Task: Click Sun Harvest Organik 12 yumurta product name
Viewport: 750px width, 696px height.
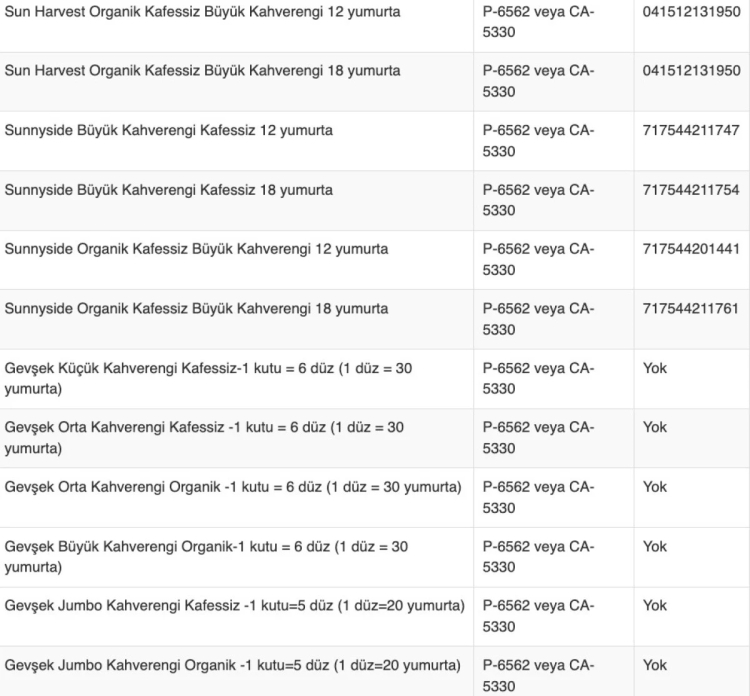Action: click(x=202, y=12)
